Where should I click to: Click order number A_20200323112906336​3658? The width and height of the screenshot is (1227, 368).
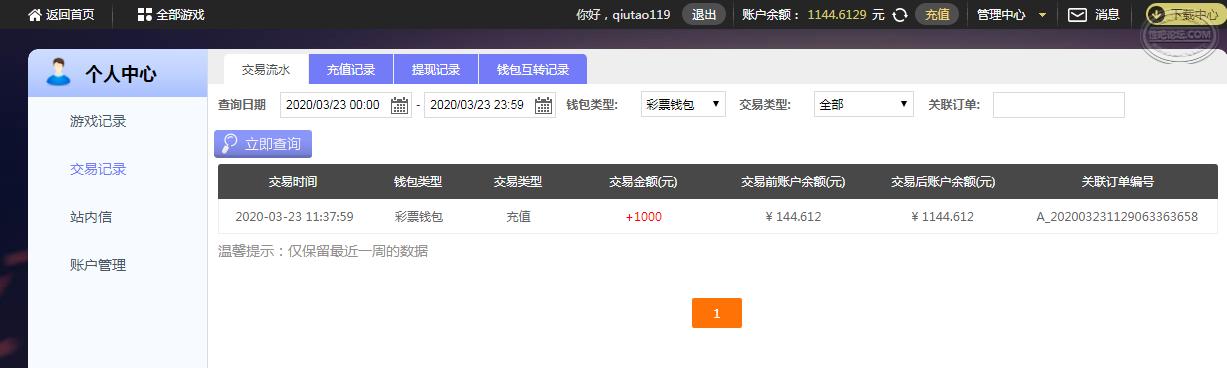[x=1117, y=216]
